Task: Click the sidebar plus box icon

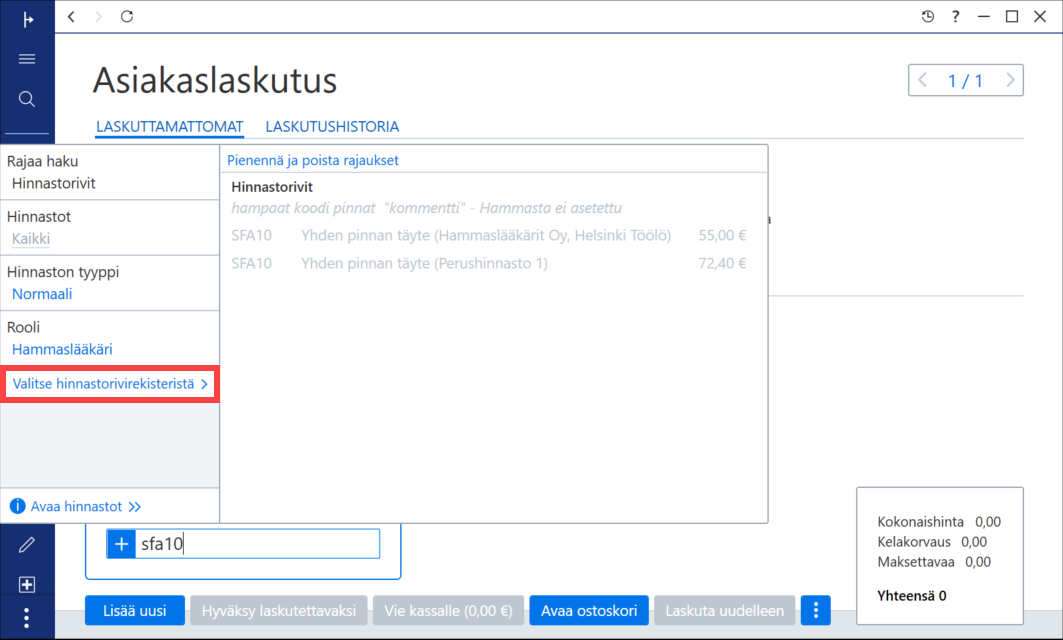Action: click(x=26, y=584)
